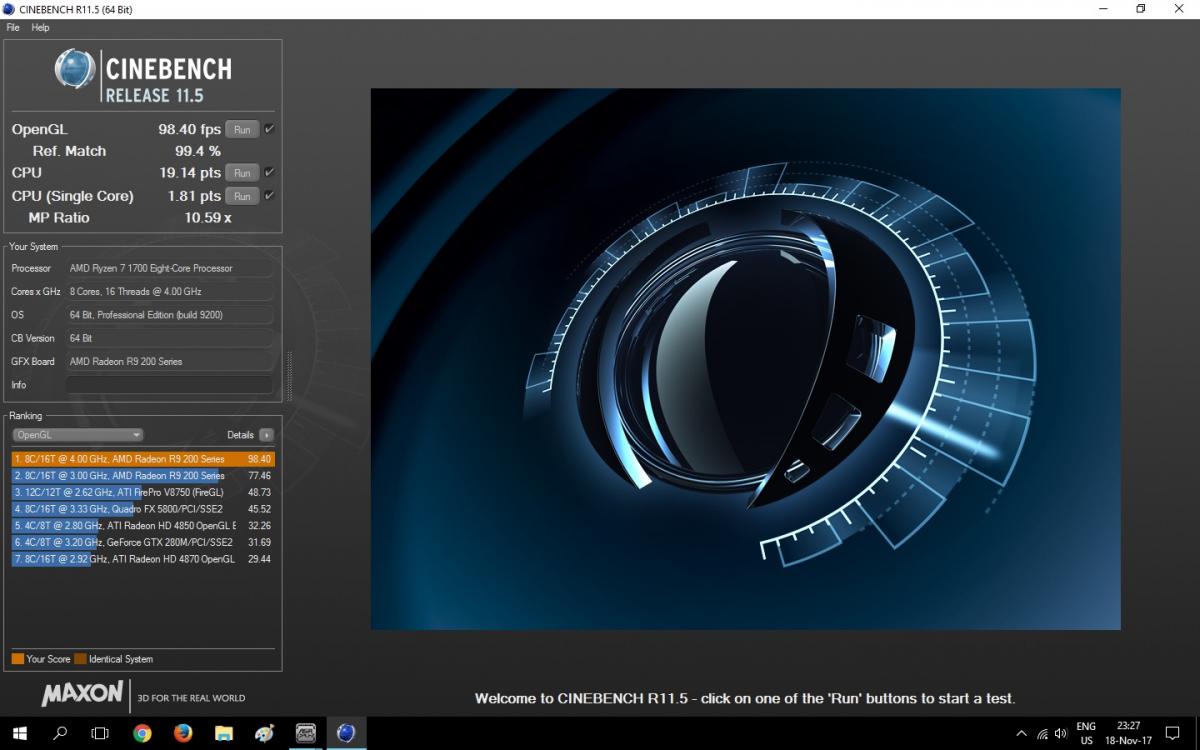Click the Processor field AMD Ryzen 7 1700

(x=169, y=268)
